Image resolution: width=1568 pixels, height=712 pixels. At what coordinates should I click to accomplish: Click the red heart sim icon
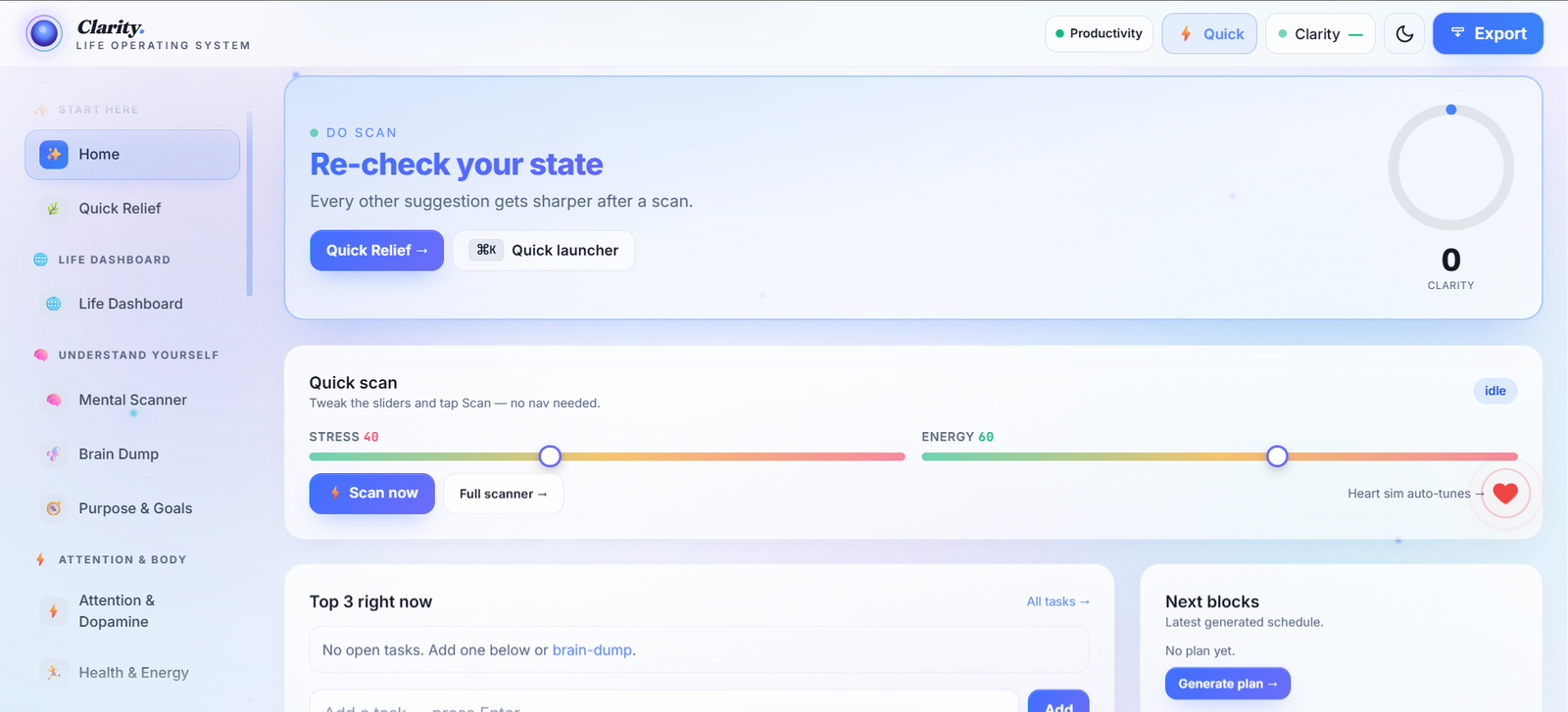point(1505,494)
